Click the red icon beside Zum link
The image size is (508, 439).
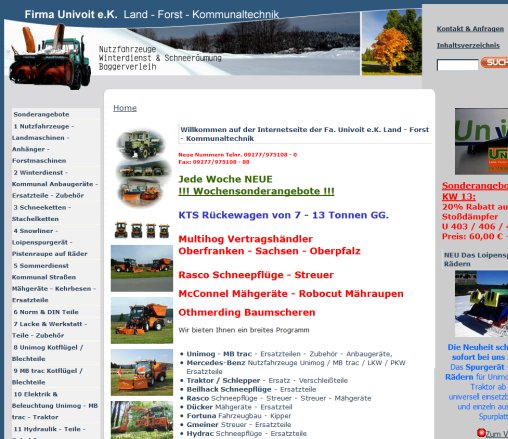point(481,433)
